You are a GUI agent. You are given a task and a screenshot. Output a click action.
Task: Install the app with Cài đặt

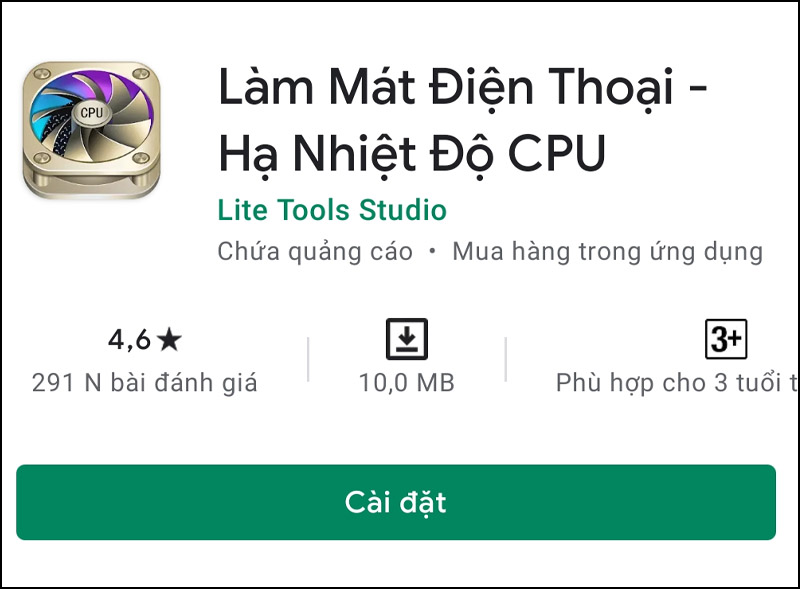pyautogui.click(x=396, y=502)
